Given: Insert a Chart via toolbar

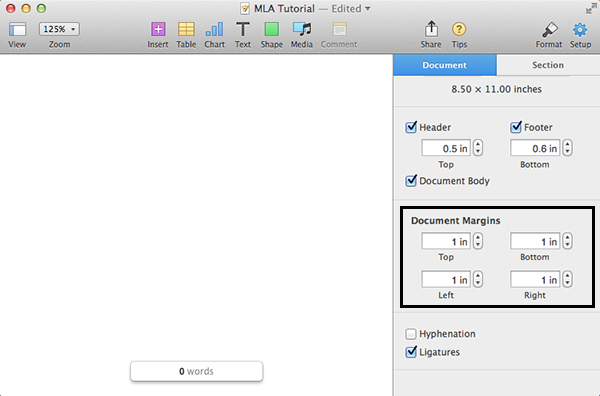Looking at the screenshot, I should tap(214, 29).
